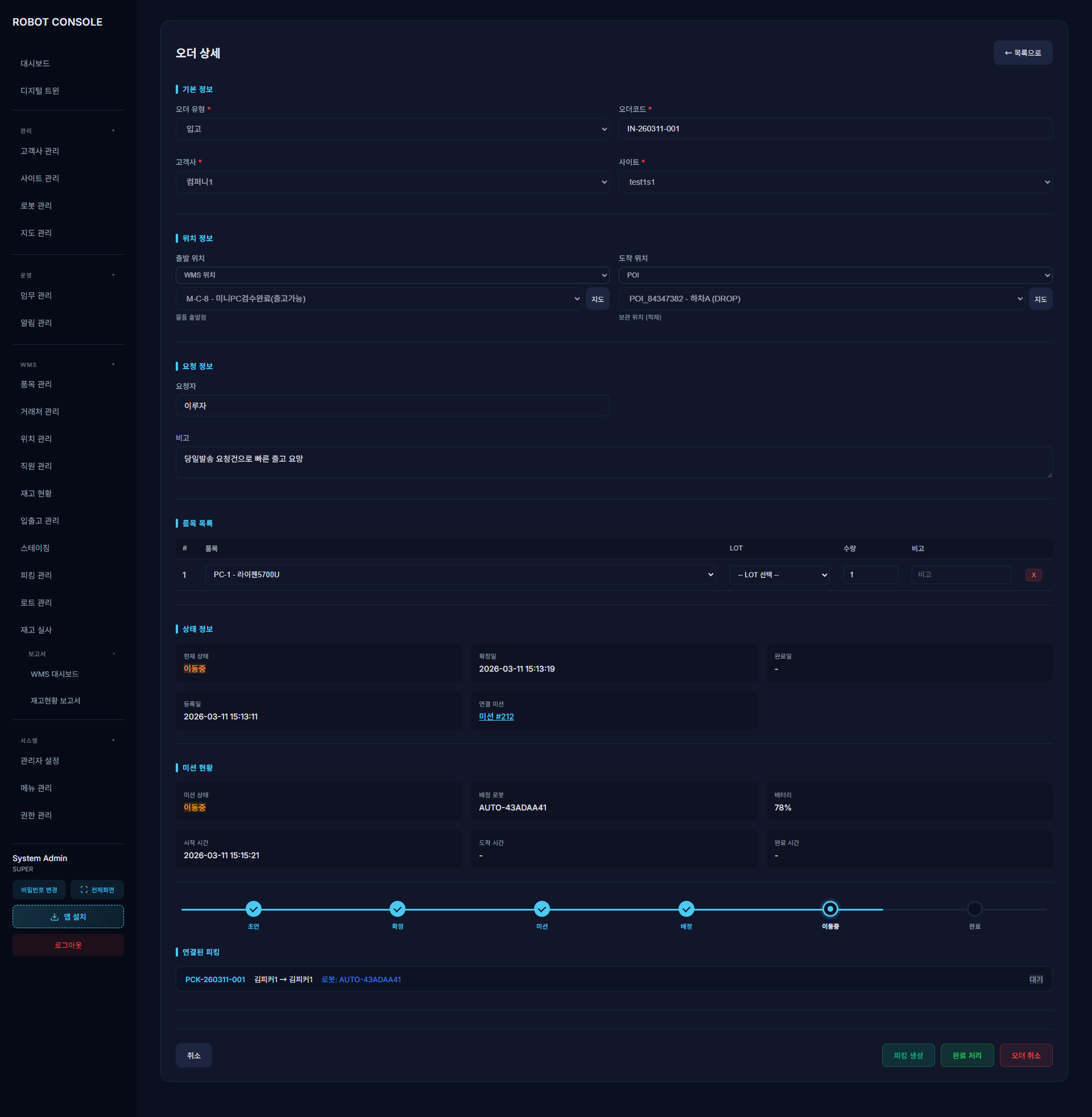Open linked picking PCK-260311-001

point(215,979)
